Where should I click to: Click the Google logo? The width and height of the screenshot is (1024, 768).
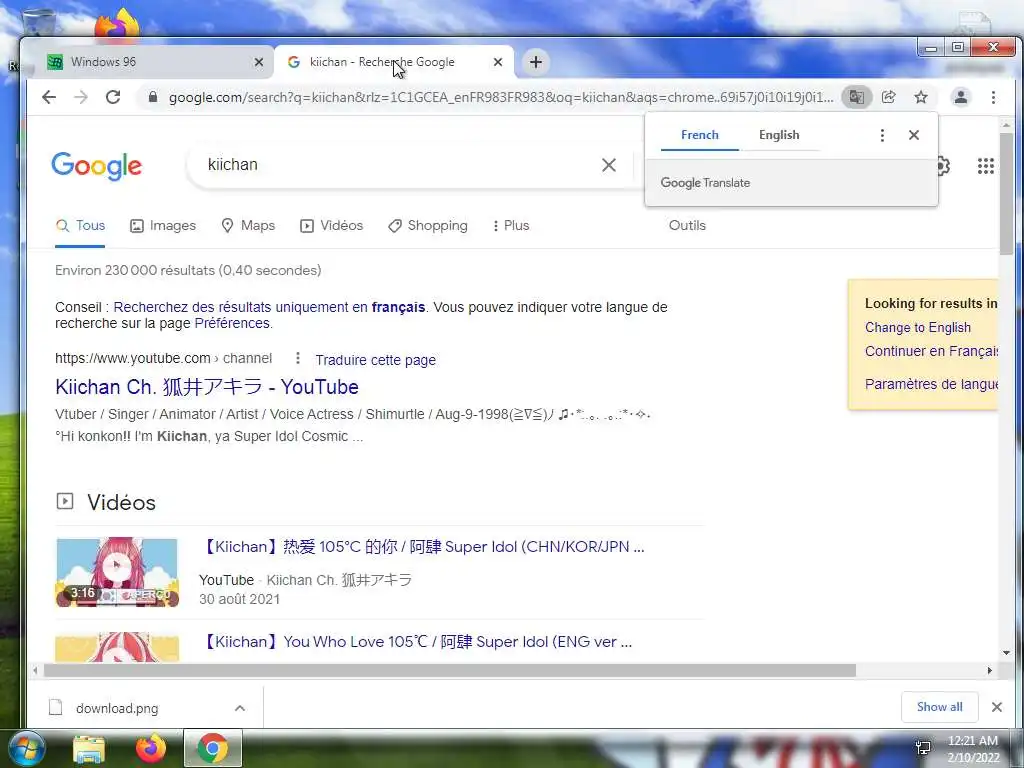coord(97,165)
